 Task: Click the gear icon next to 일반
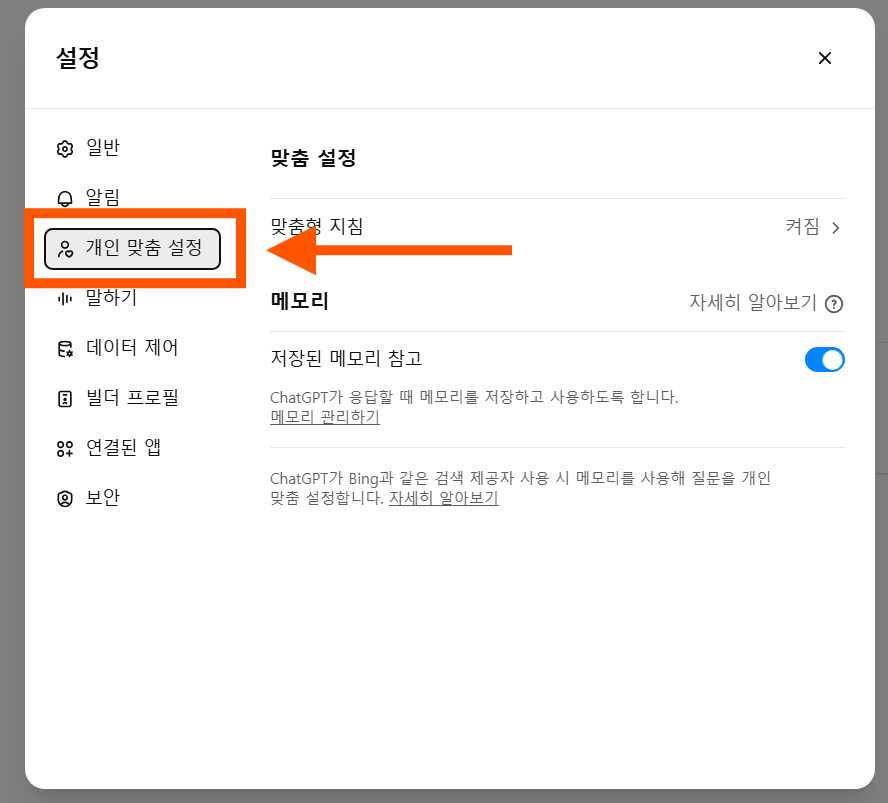pyautogui.click(x=65, y=148)
